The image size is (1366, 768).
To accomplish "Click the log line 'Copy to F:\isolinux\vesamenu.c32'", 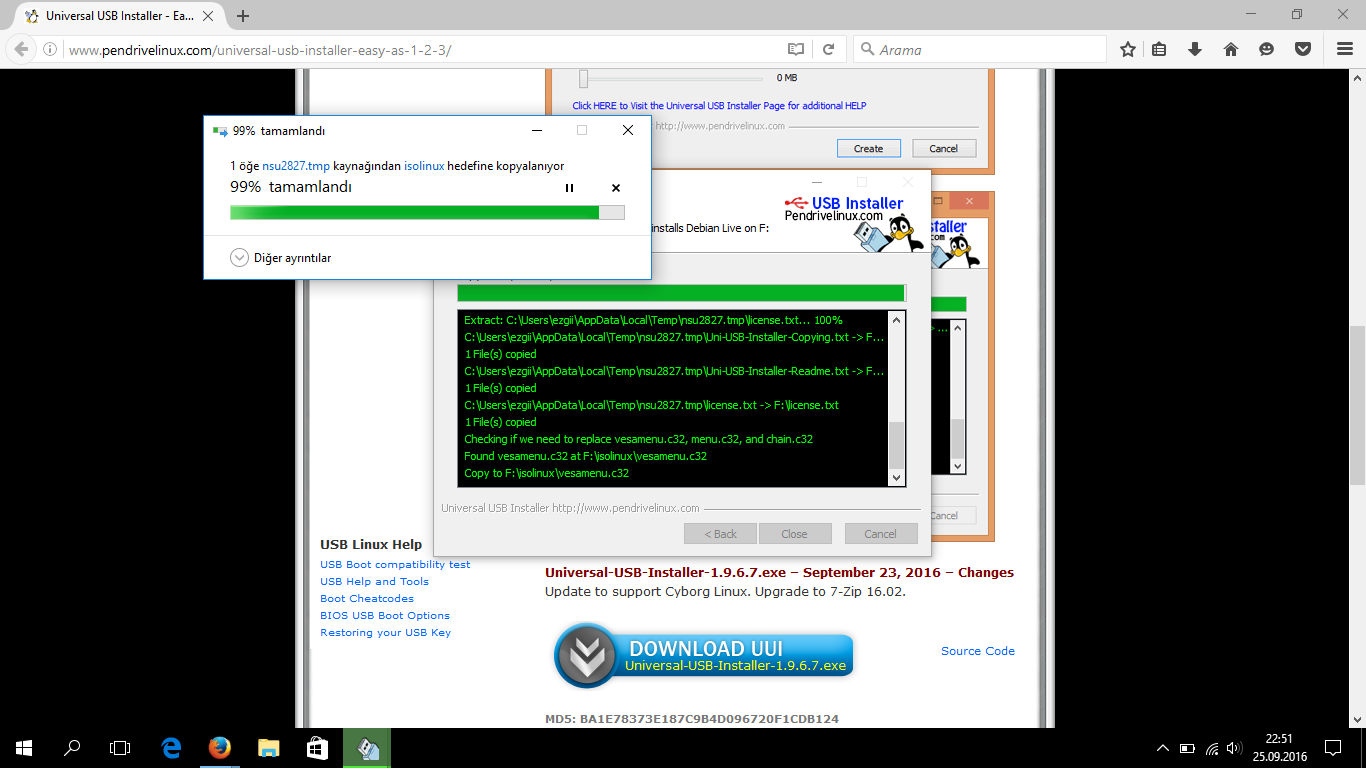I will click(547, 473).
